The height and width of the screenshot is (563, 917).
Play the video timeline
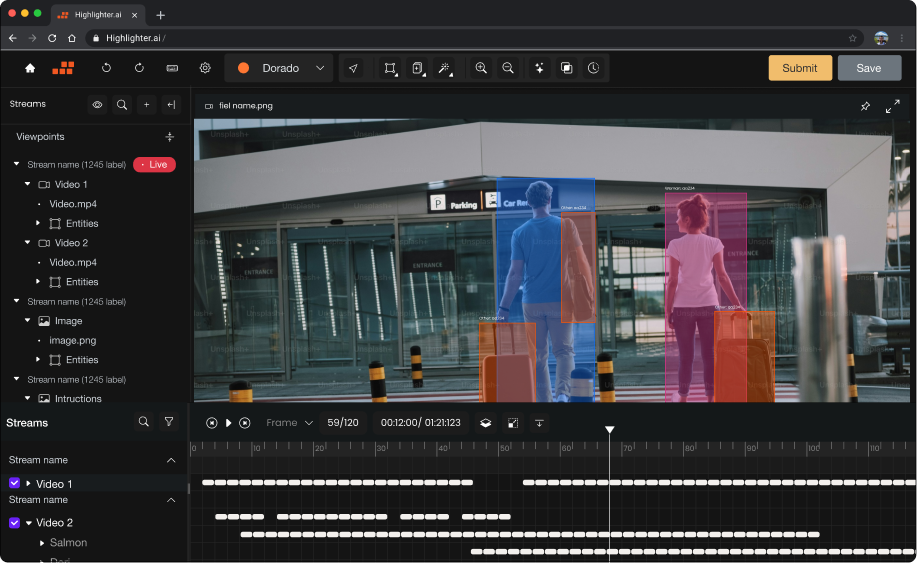(229, 423)
